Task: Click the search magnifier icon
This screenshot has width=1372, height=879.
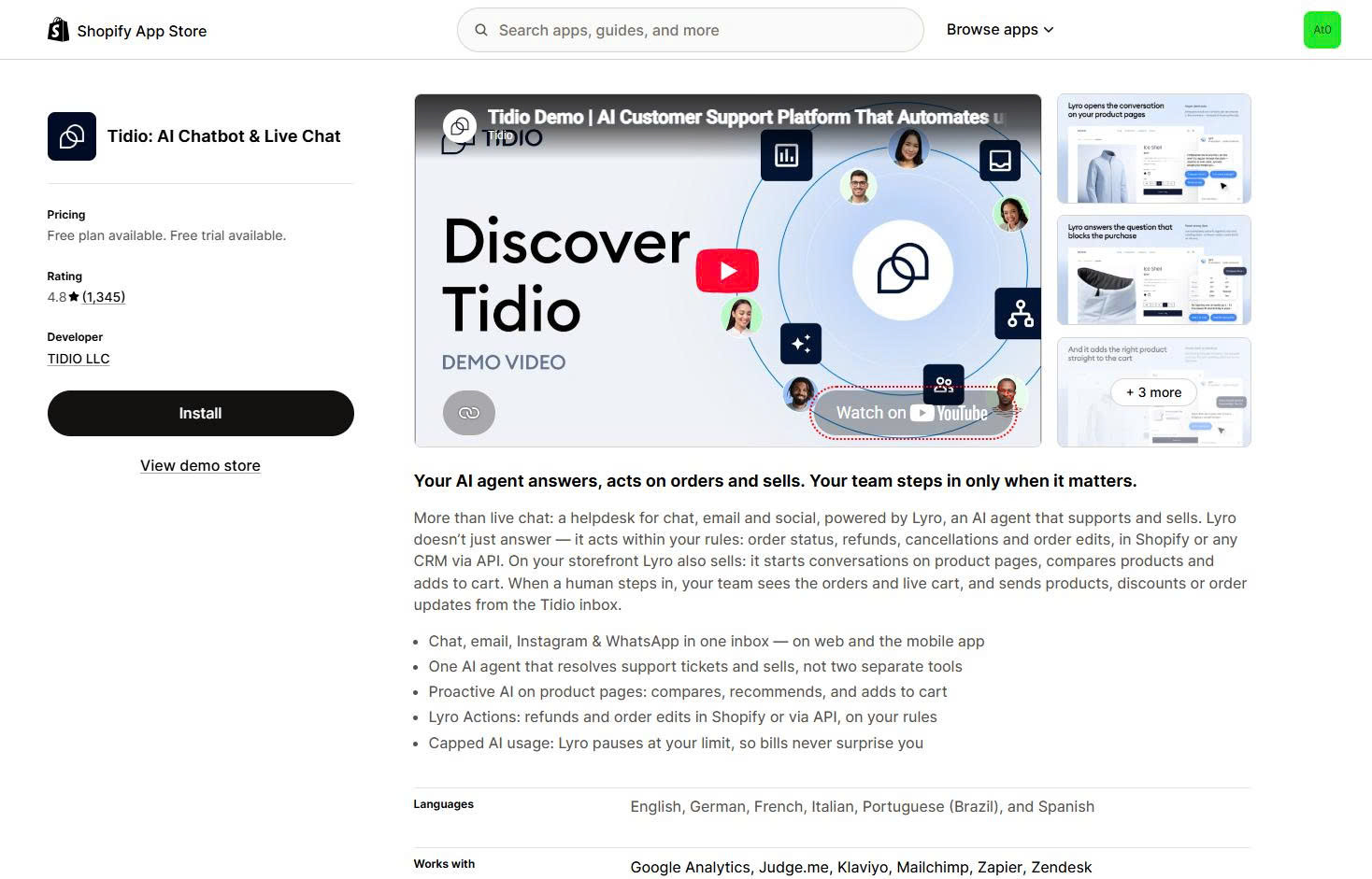Action: click(481, 30)
